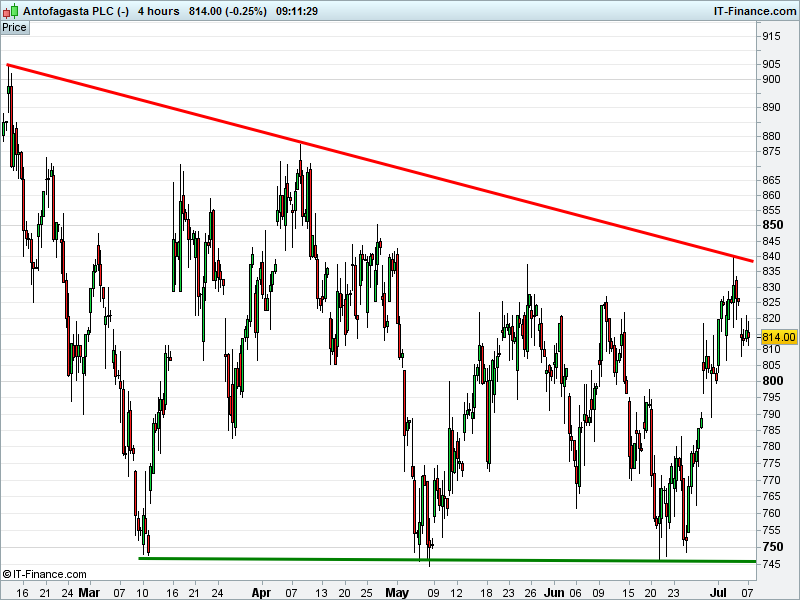Click the ©IT-Finance.com copyright text
Screen dimensions: 800x600
tap(44, 574)
